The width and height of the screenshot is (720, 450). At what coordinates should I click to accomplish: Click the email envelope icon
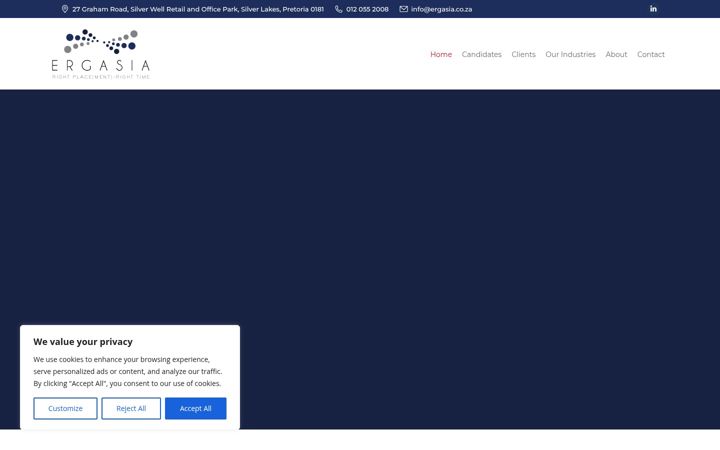[x=403, y=9]
